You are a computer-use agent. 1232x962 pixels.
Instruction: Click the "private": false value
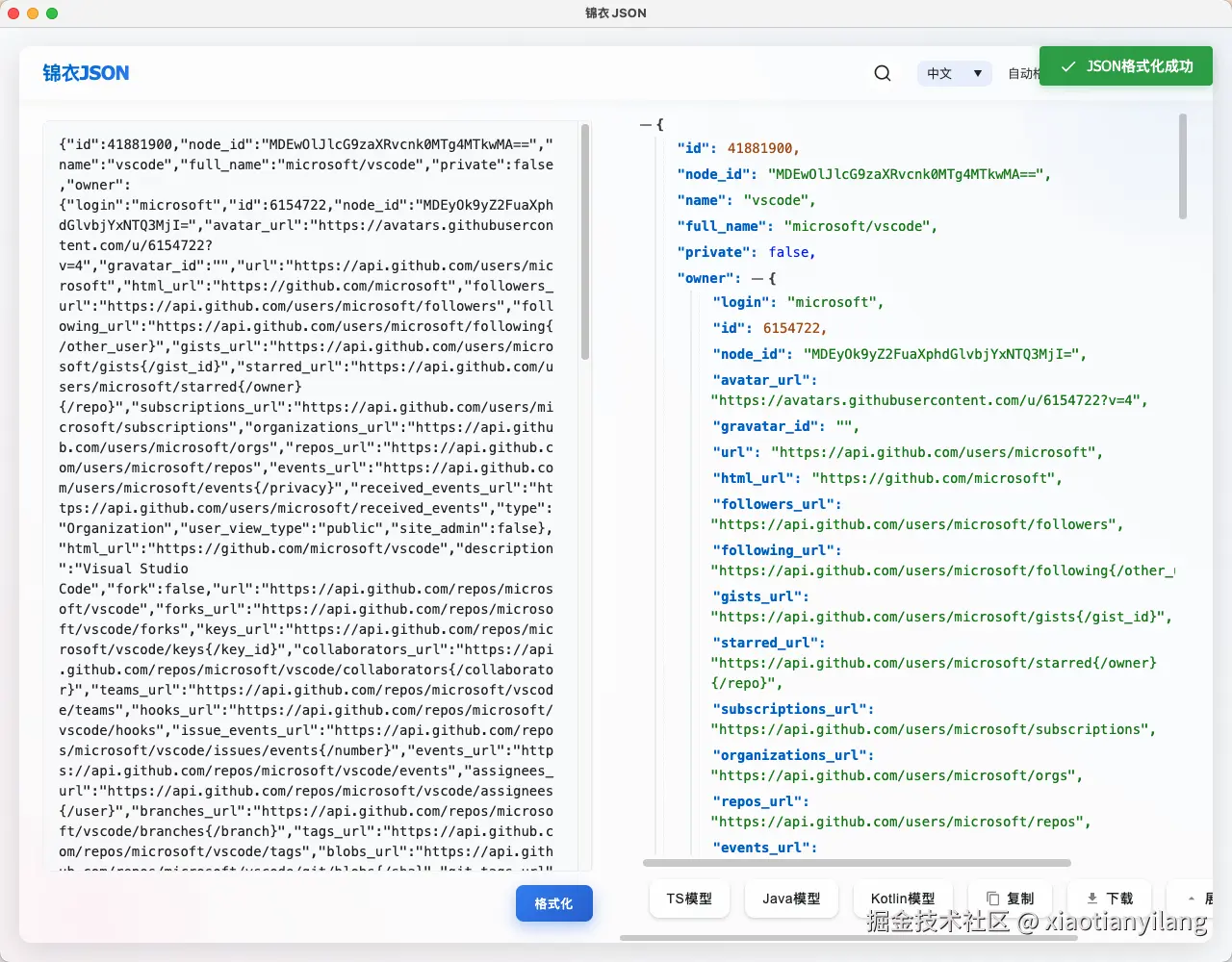(x=788, y=252)
